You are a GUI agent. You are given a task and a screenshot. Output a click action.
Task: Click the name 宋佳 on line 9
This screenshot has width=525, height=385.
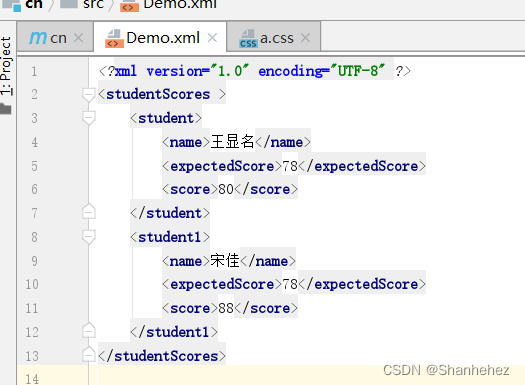click(225, 260)
